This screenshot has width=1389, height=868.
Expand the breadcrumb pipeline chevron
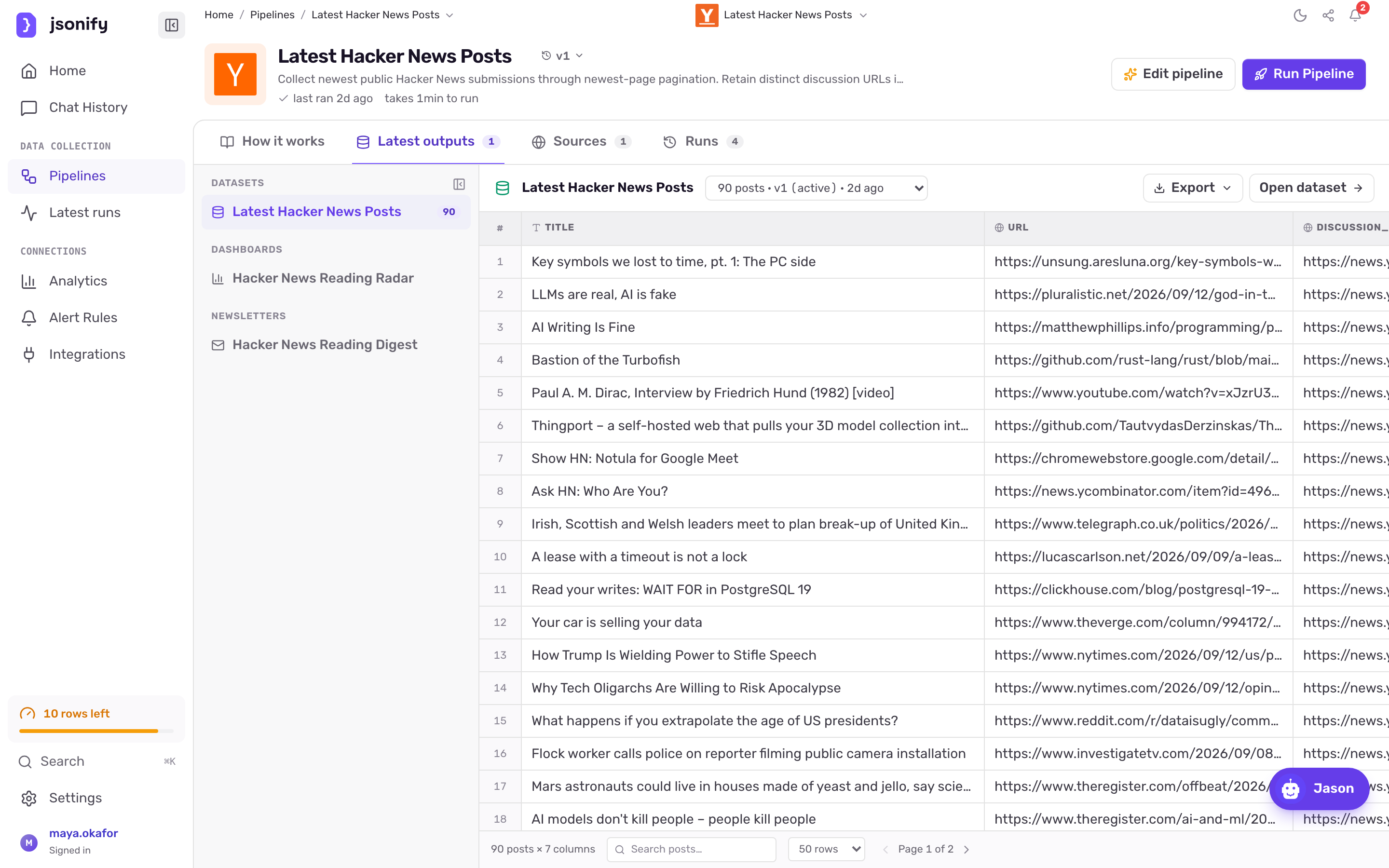tap(449, 15)
